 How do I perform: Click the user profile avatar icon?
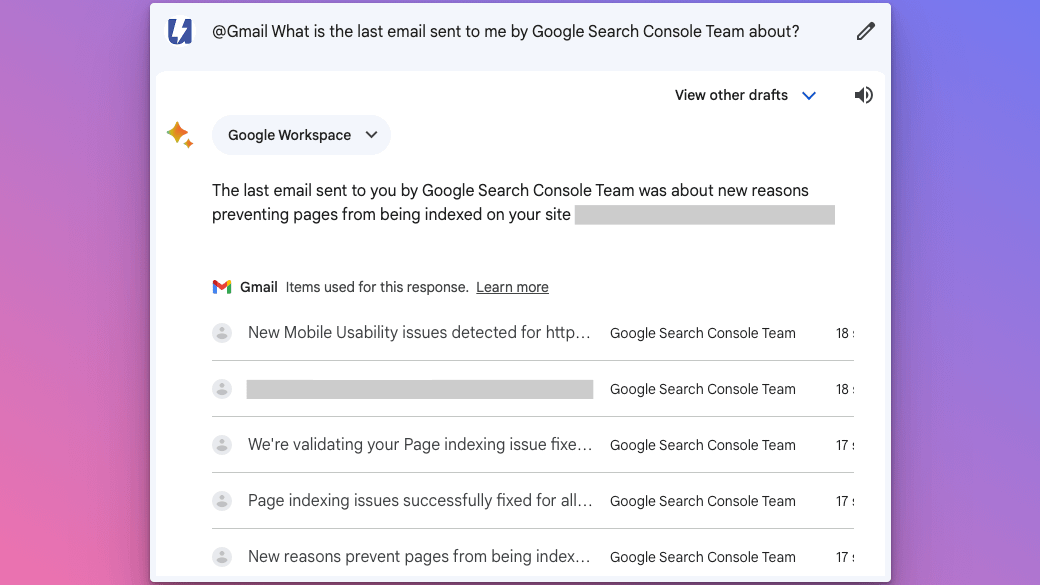tap(180, 32)
